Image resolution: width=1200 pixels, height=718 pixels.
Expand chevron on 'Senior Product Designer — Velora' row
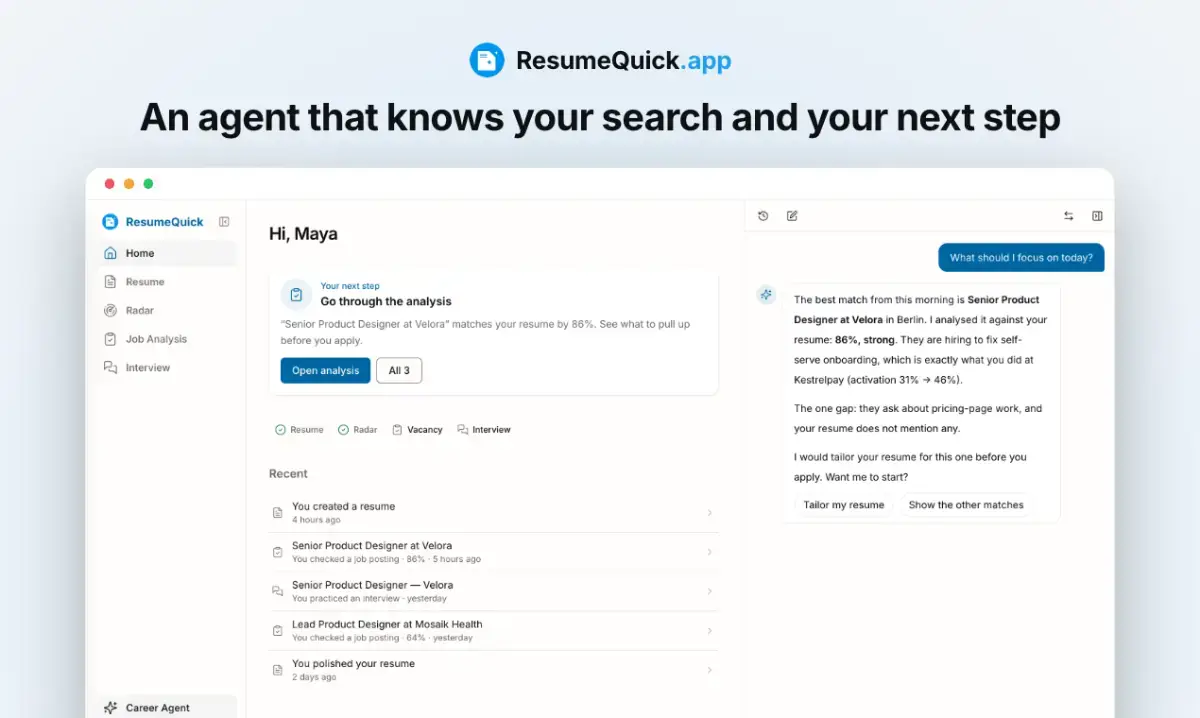point(710,591)
